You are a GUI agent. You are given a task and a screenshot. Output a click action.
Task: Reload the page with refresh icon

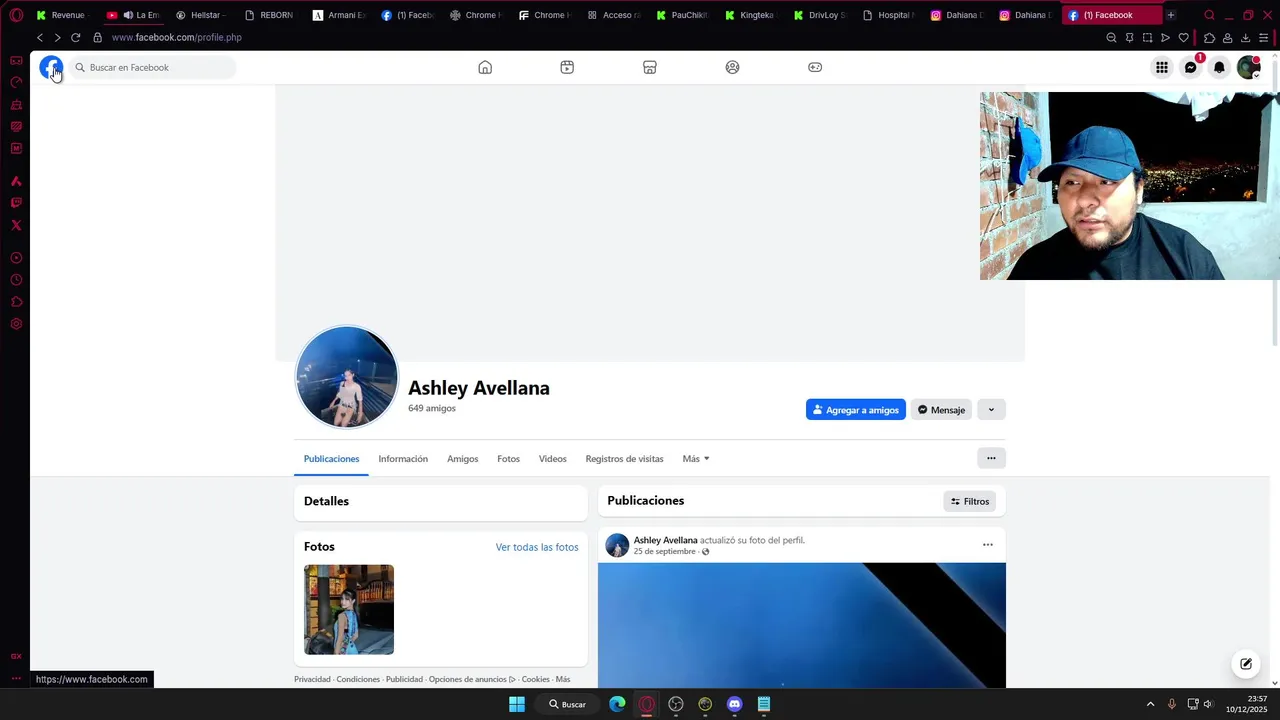[75, 37]
